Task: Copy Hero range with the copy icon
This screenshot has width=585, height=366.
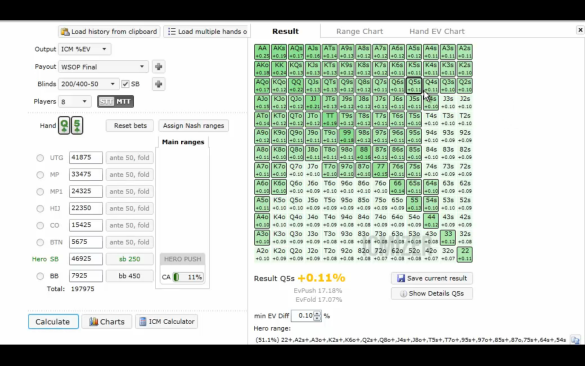Action: [575, 340]
